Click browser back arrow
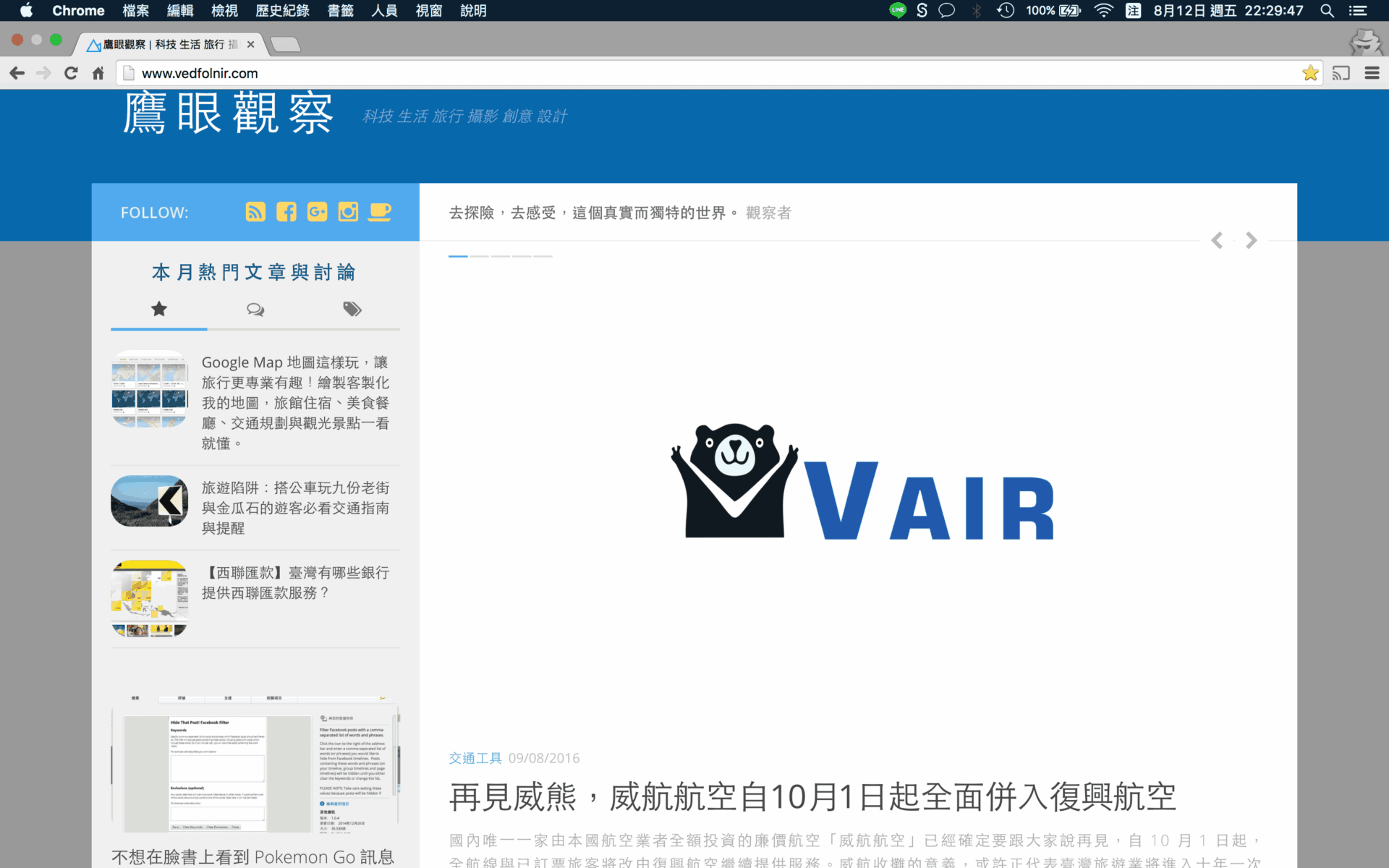 tap(17, 73)
